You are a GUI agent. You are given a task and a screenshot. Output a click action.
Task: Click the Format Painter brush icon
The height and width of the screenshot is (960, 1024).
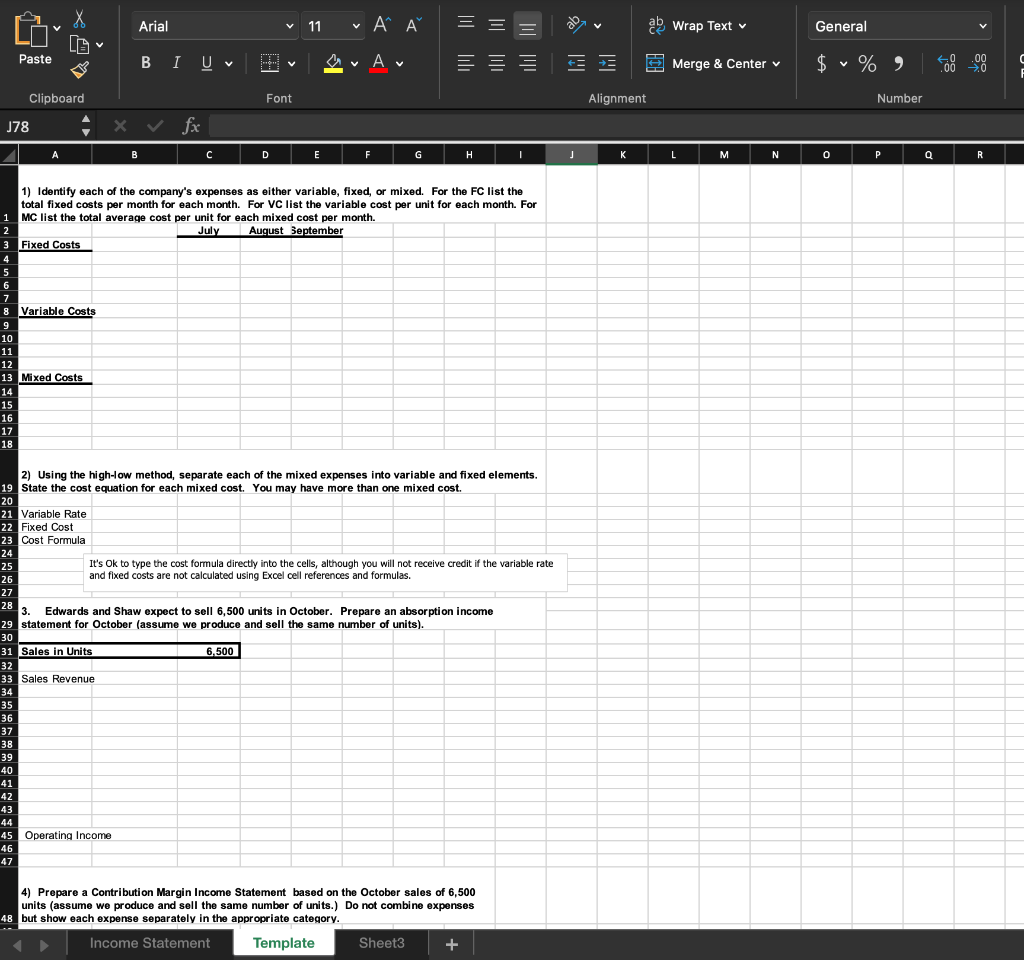pyautogui.click(x=81, y=68)
